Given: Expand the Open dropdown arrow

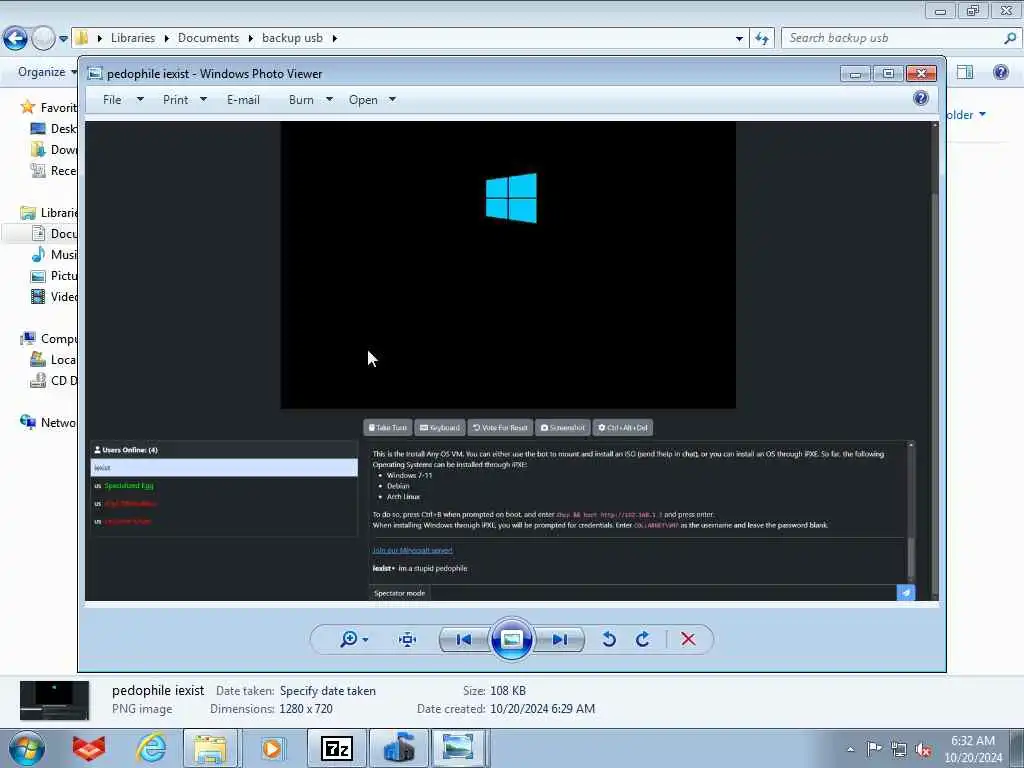Looking at the screenshot, I should click(392, 100).
